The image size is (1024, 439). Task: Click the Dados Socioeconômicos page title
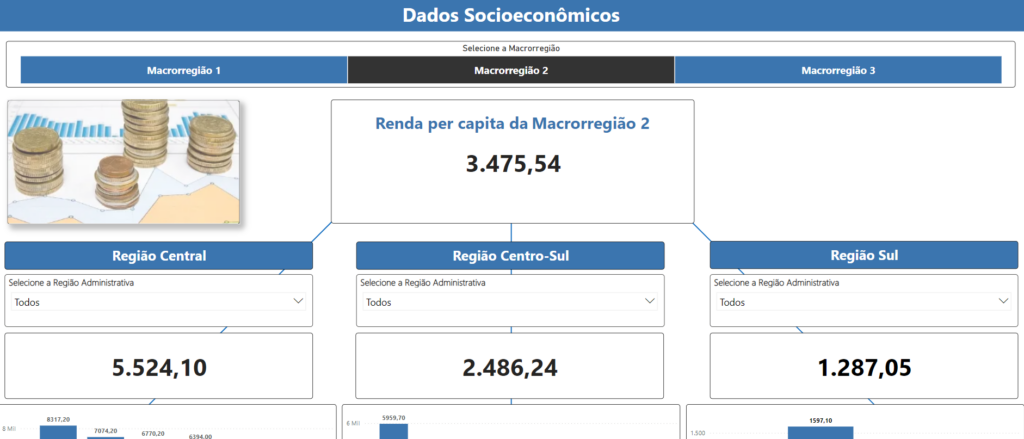(511, 15)
